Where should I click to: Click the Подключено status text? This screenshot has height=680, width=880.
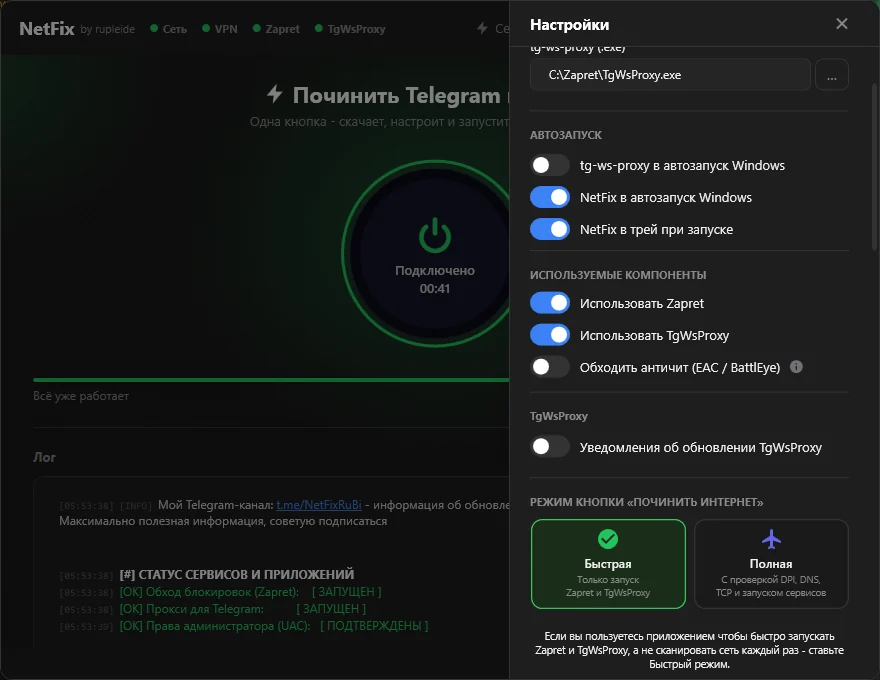pos(435,270)
